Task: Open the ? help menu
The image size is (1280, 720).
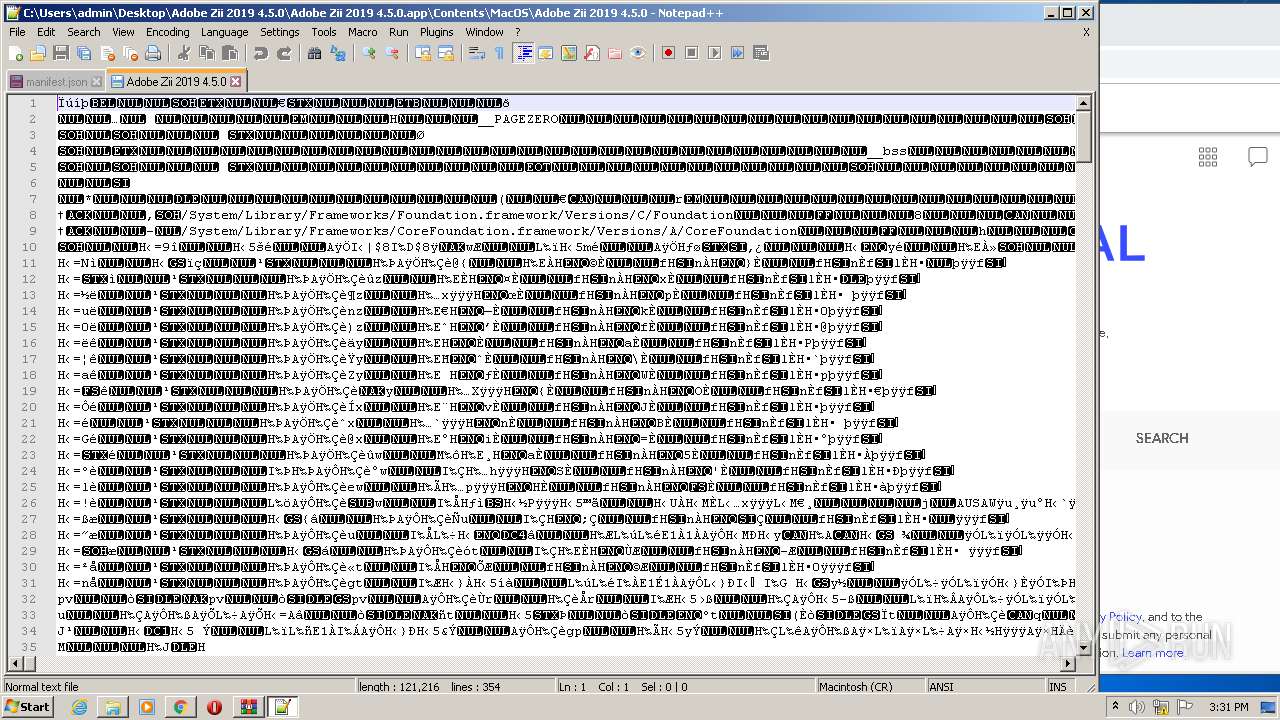Action: click(517, 32)
